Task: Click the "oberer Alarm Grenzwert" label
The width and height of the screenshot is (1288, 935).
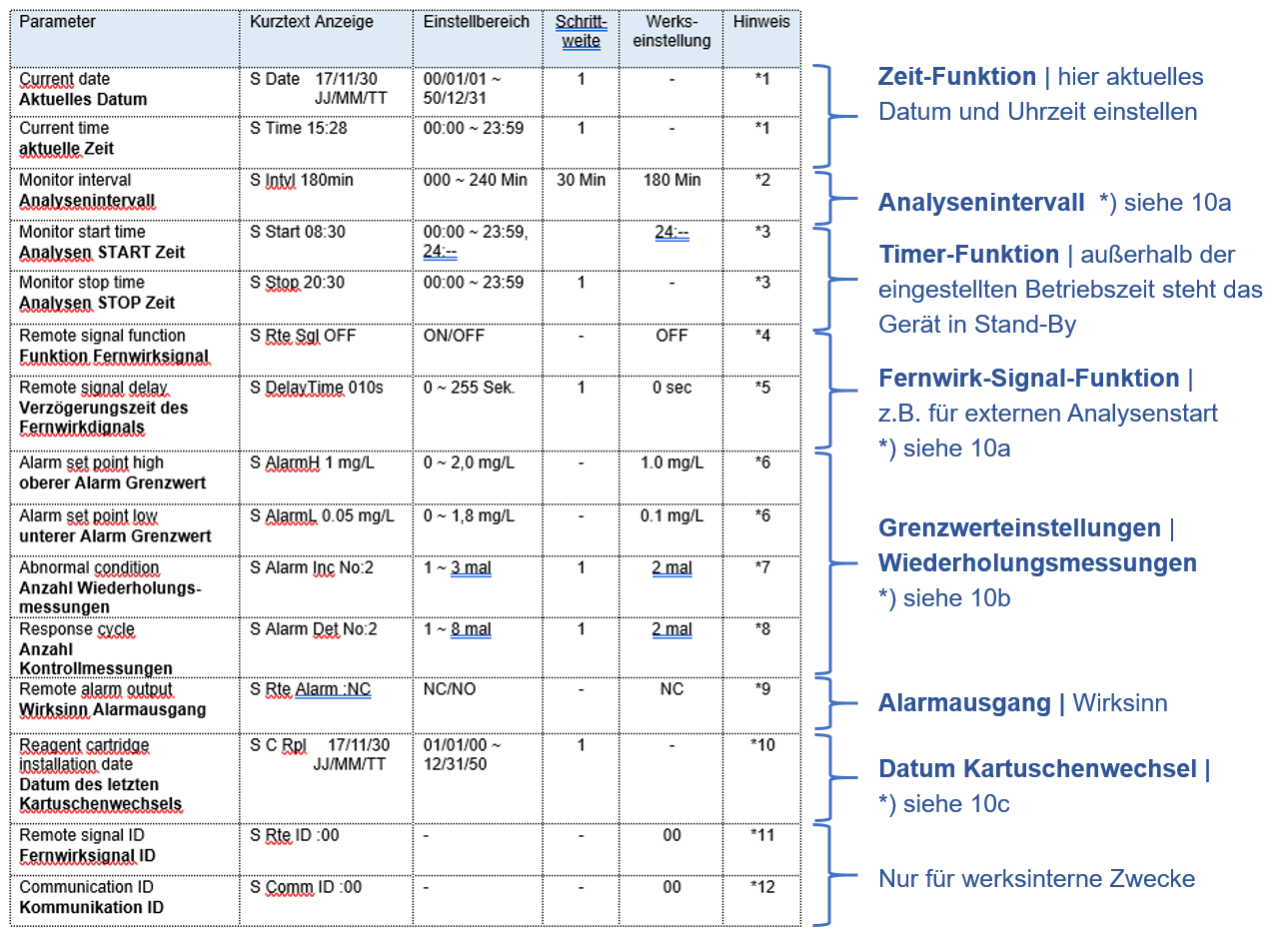Action: pyautogui.click(x=112, y=482)
